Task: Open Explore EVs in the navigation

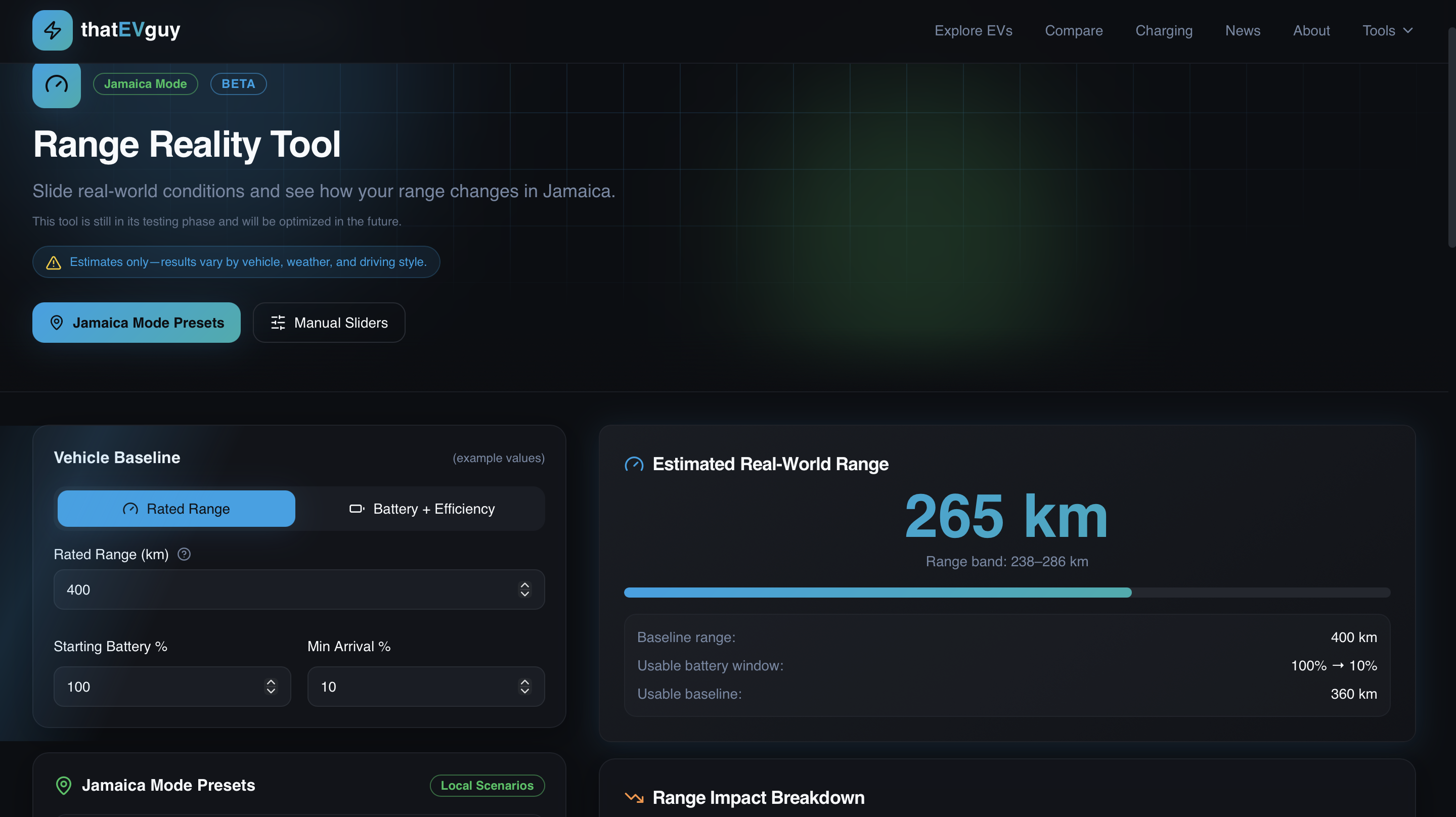Action: (x=974, y=30)
